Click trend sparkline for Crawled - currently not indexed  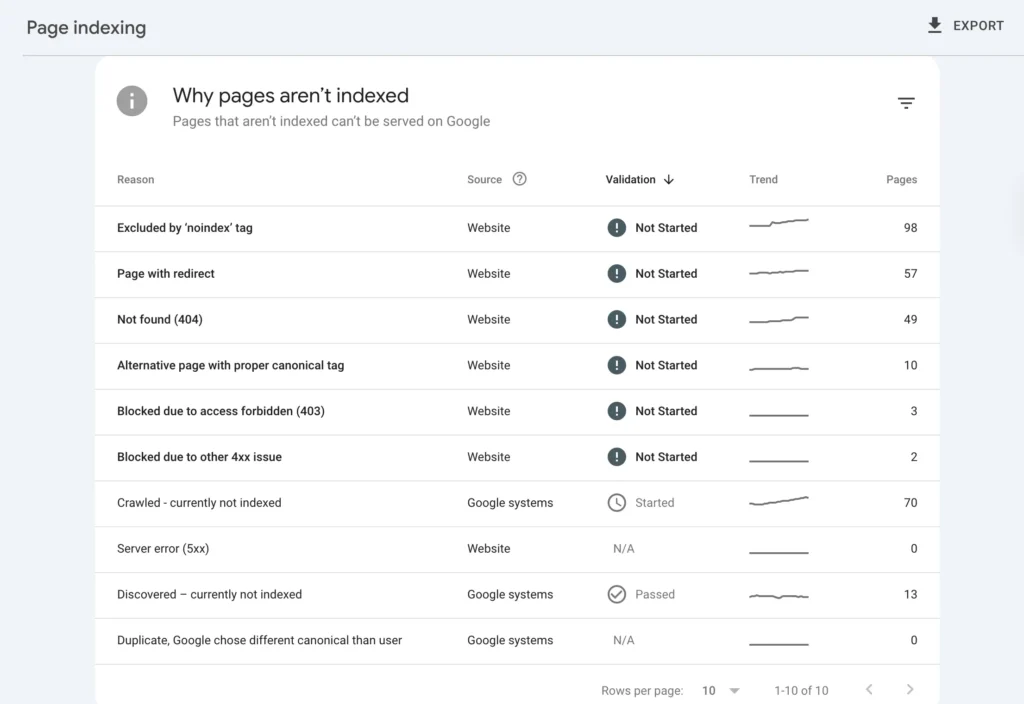click(778, 501)
